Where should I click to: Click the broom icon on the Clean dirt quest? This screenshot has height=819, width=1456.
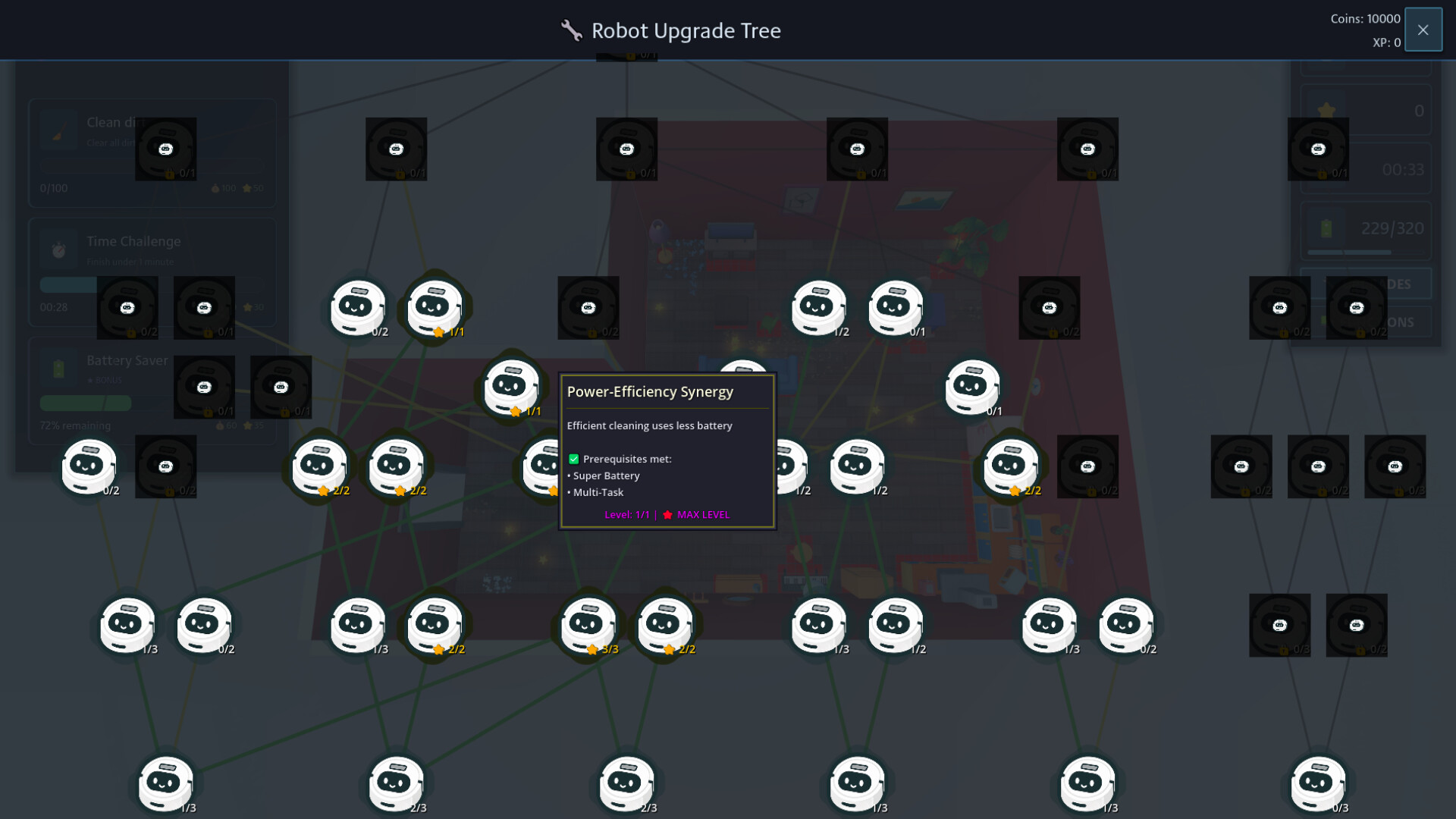pyautogui.click(x=59, y=130)
